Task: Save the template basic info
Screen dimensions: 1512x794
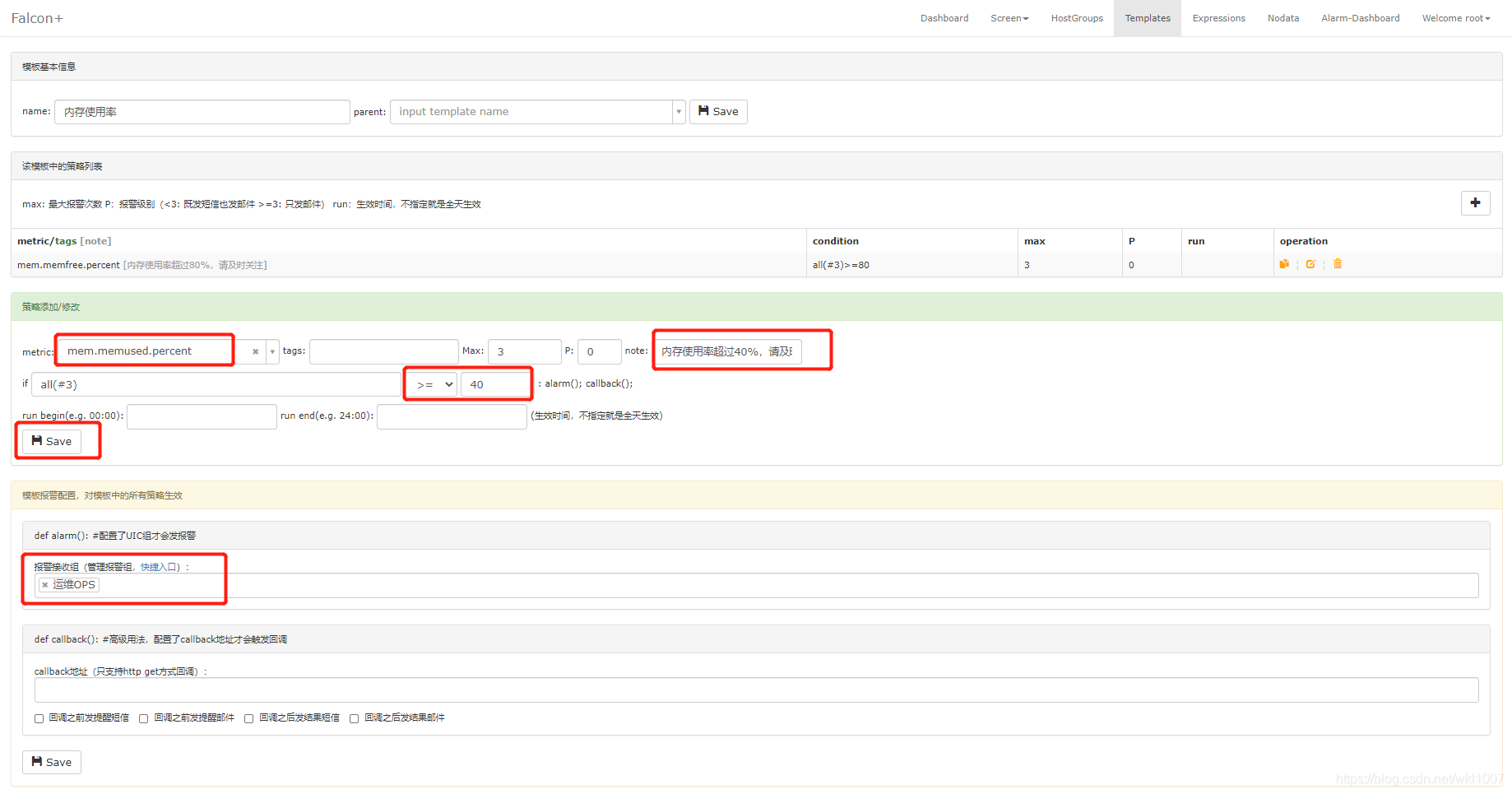Action: [x=718, y=112]
